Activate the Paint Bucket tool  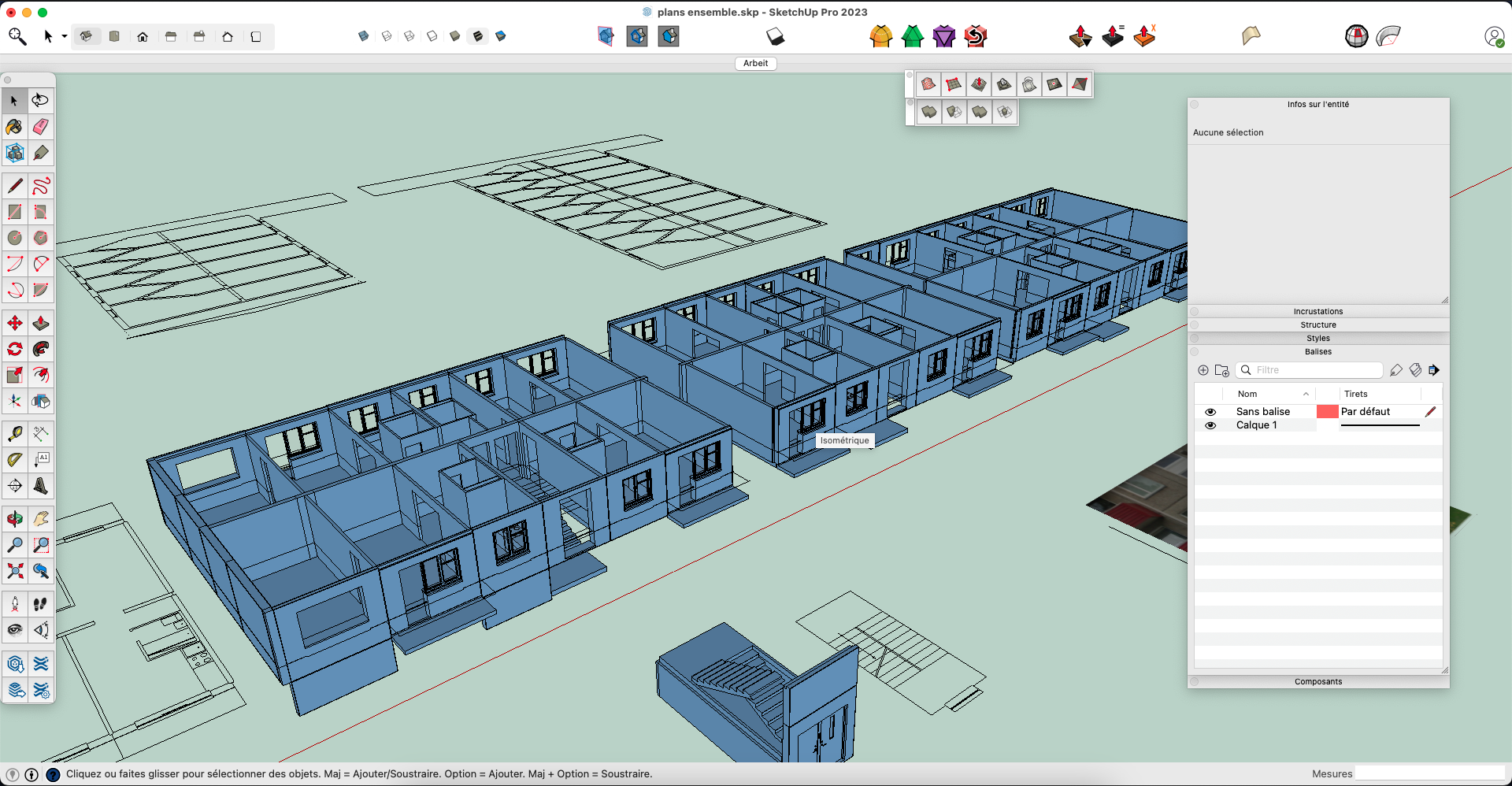coord(13,127)
